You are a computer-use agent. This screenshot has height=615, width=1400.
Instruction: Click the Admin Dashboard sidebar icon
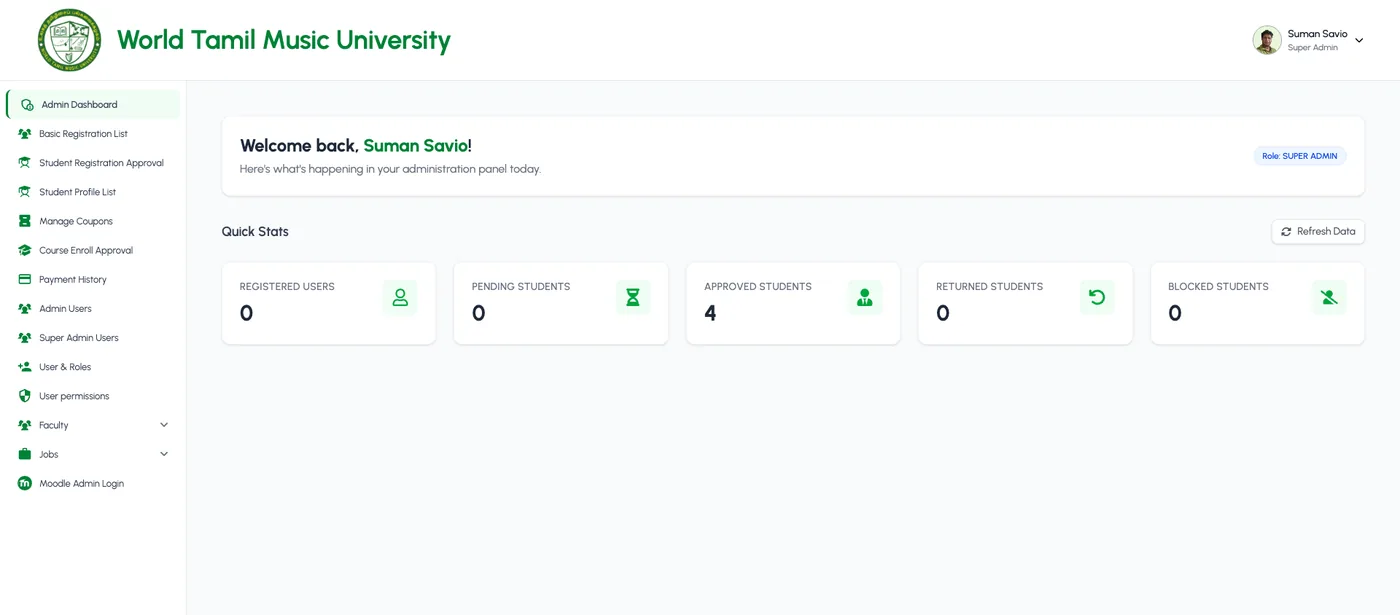[27, 105]
